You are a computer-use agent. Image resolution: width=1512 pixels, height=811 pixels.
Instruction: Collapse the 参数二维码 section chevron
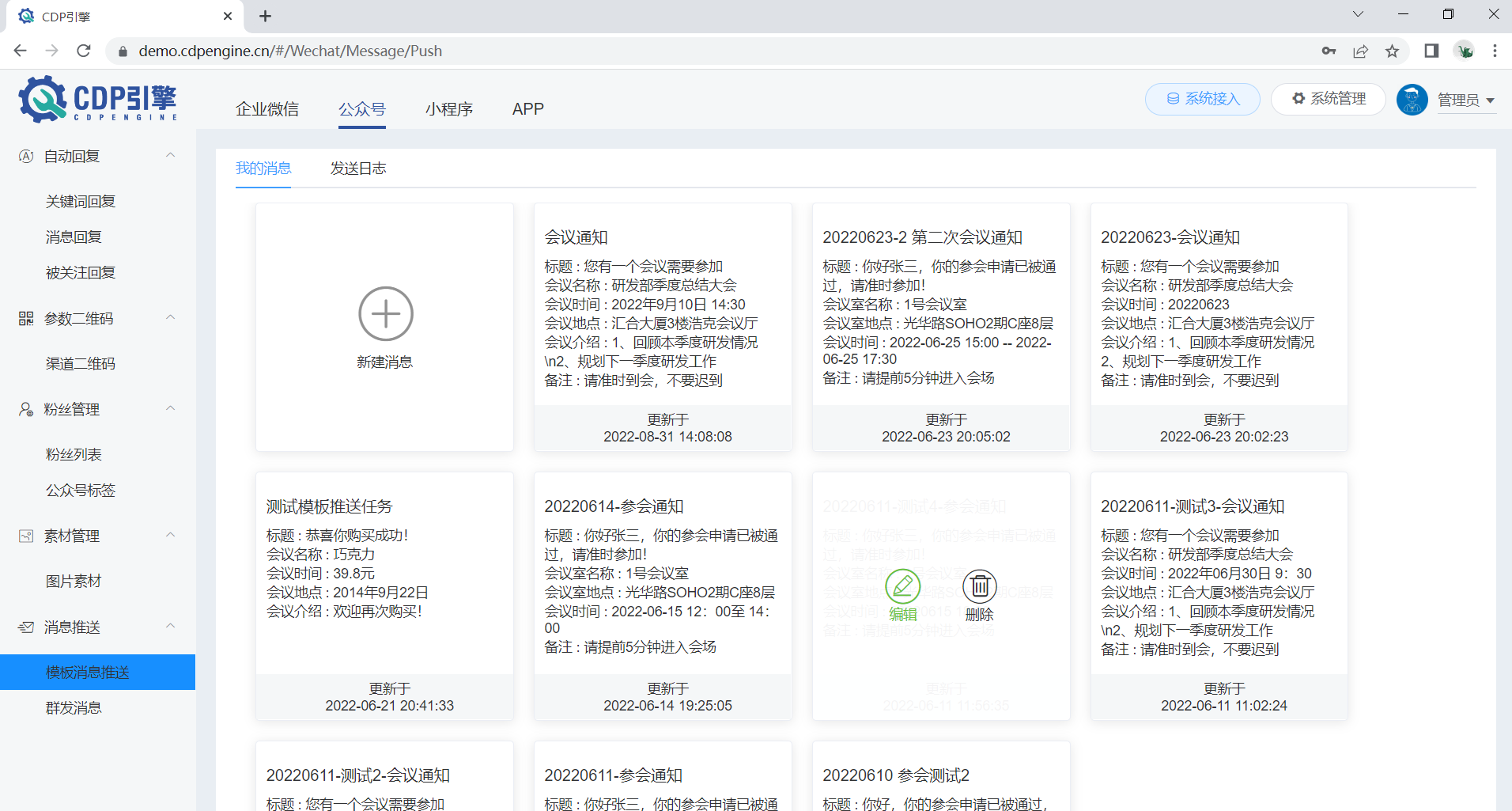click(170, 317)
